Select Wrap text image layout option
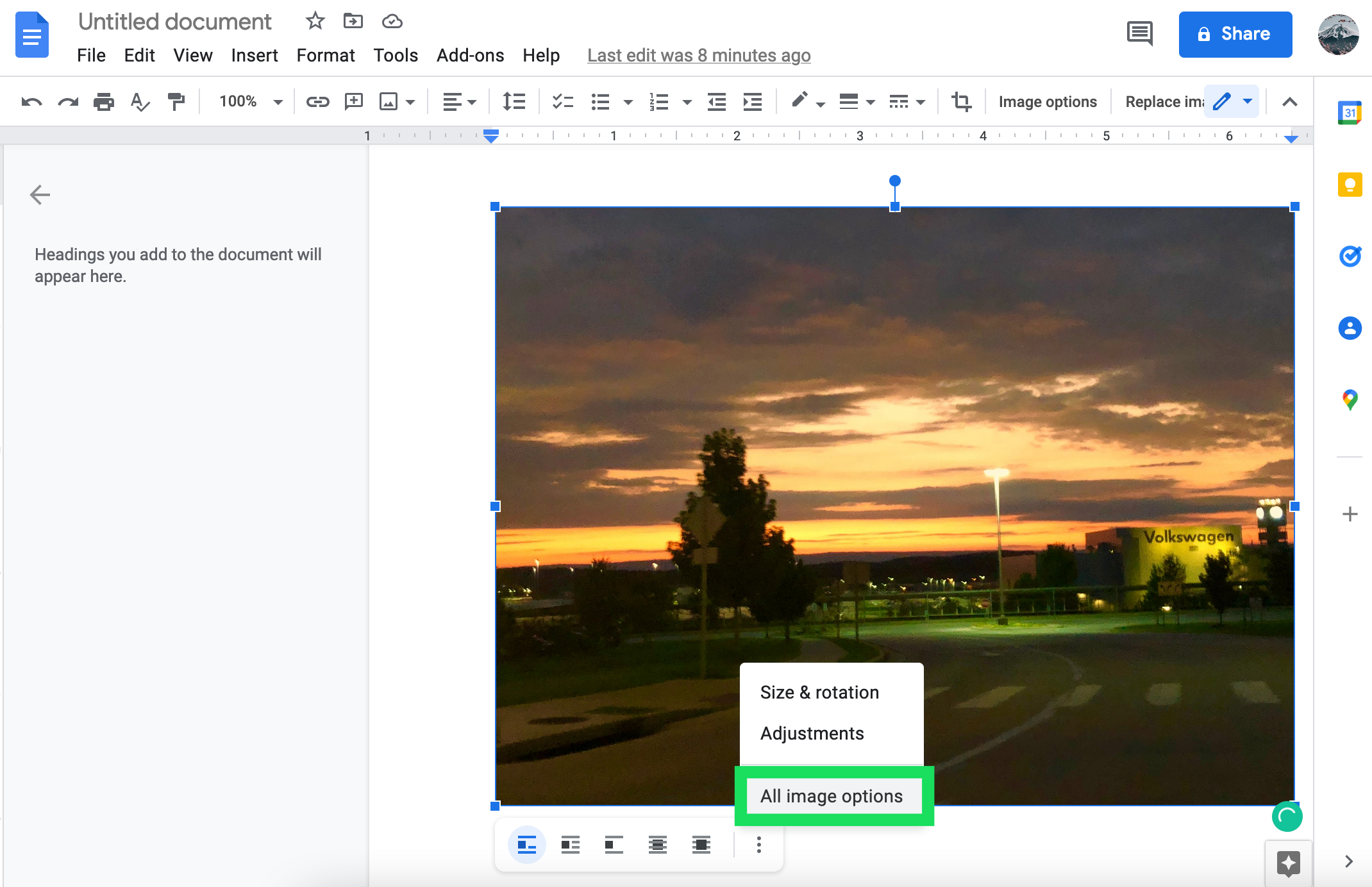 click(x=570, y=845)
